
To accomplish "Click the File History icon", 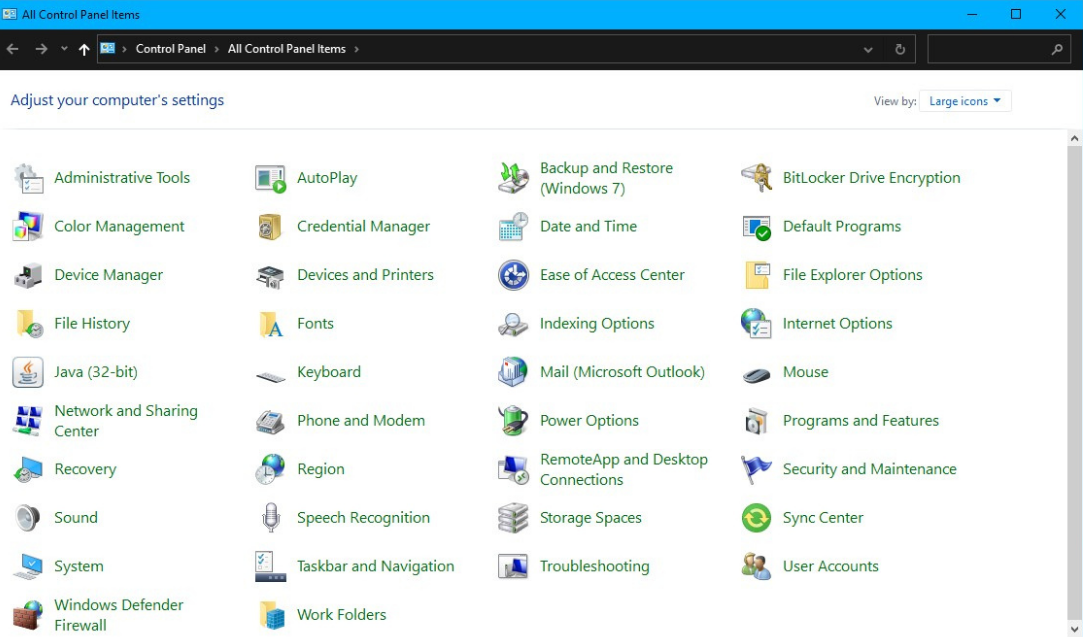I will tap(28, 323).
